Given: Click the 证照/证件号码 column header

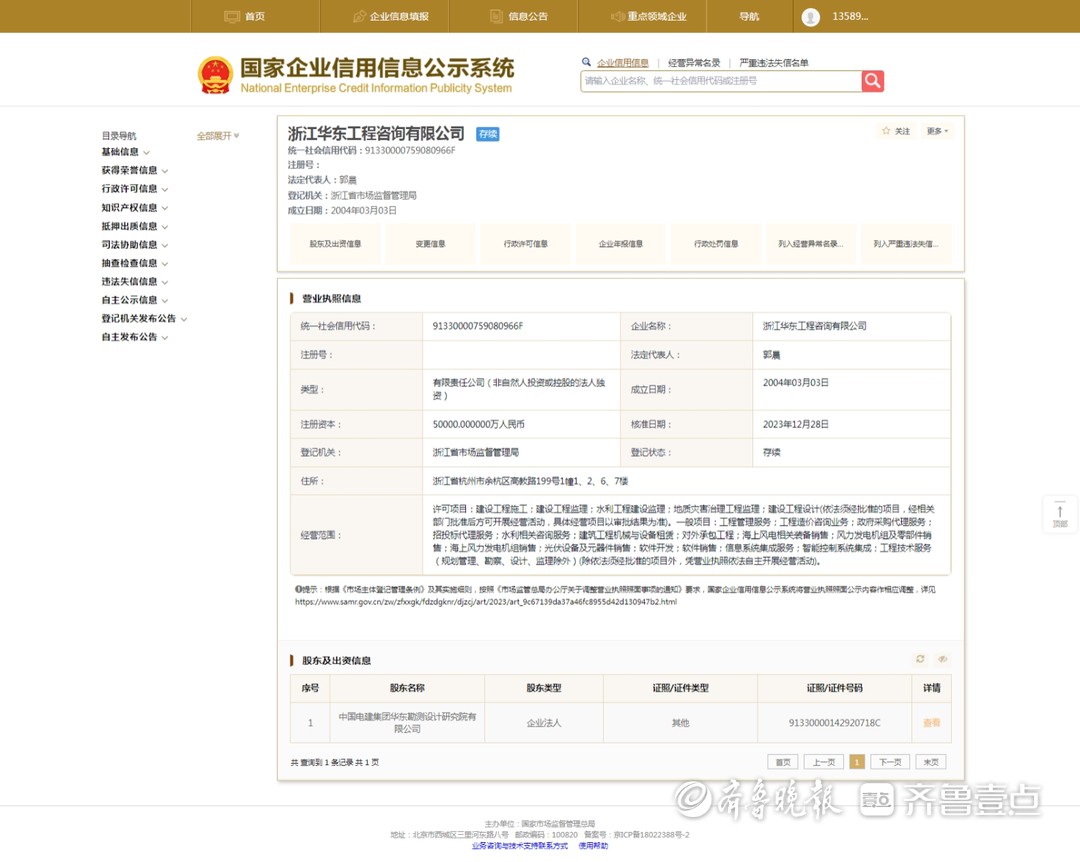Looking at the screenshot, I should coord(834,688).
